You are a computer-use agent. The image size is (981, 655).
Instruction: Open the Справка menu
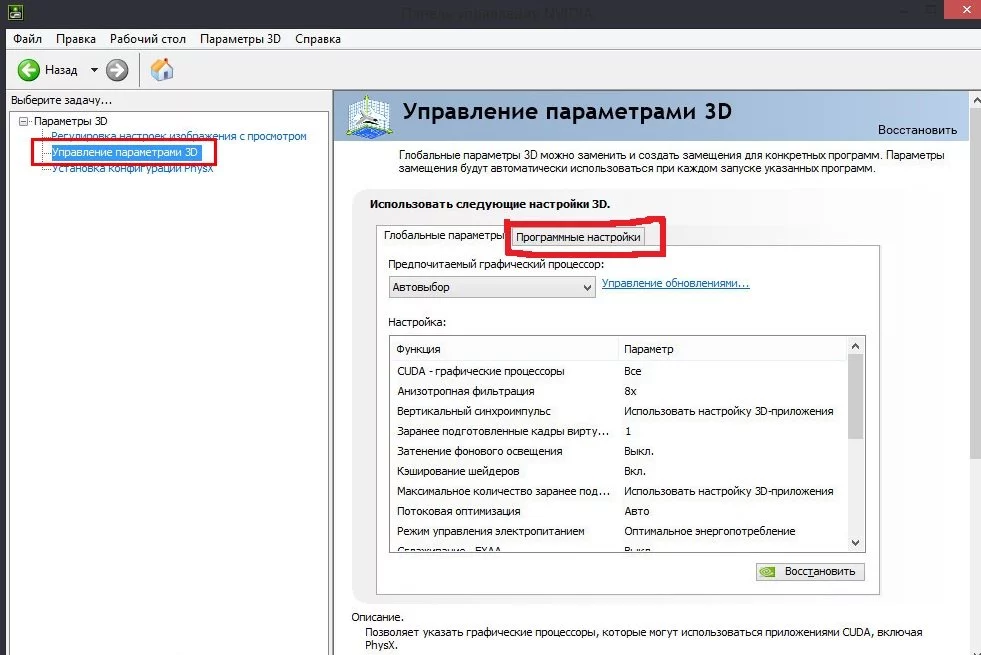pyautogui.click(x=318, y=39)
